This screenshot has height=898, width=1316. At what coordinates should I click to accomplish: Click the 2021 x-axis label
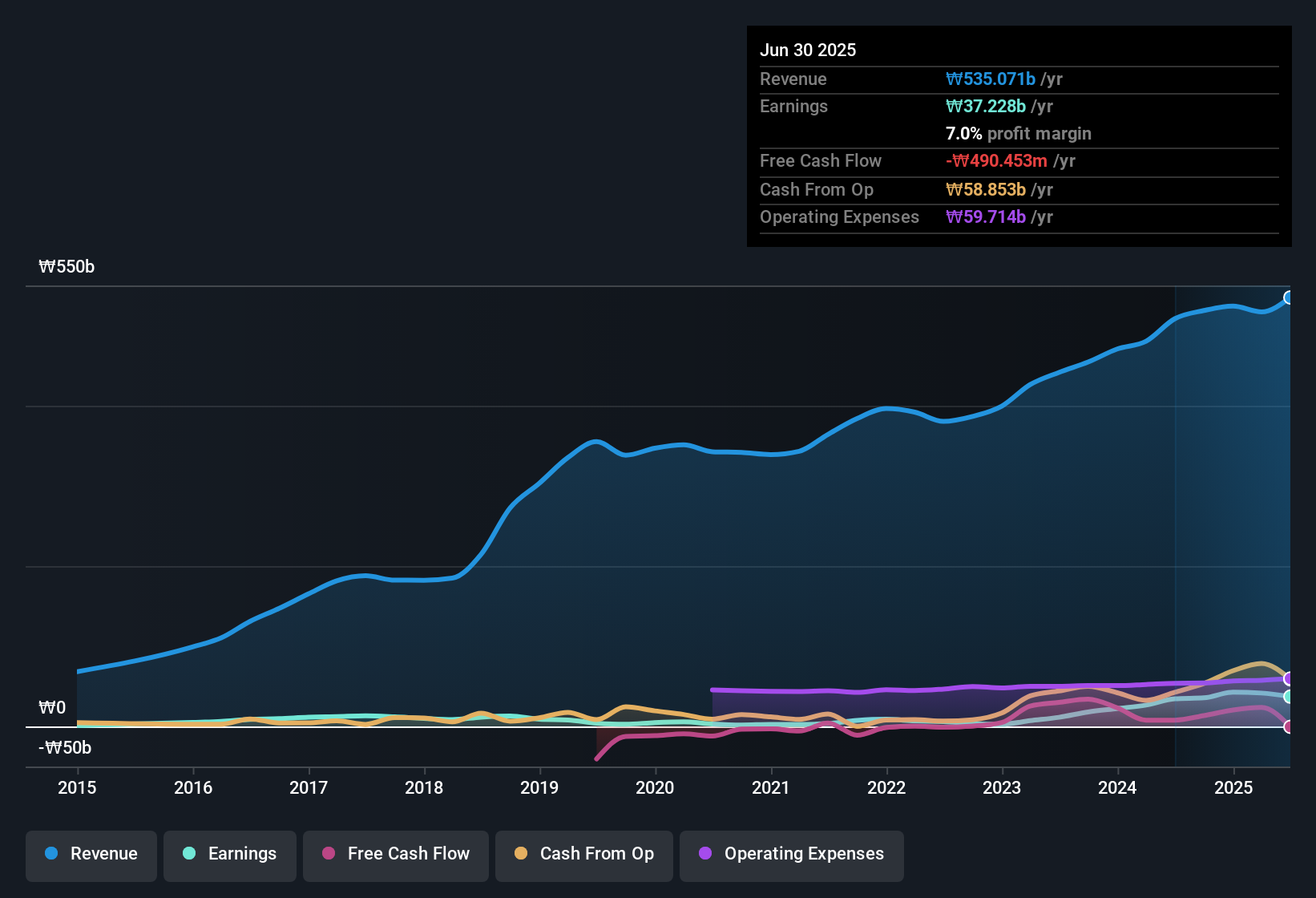[771, 788]
